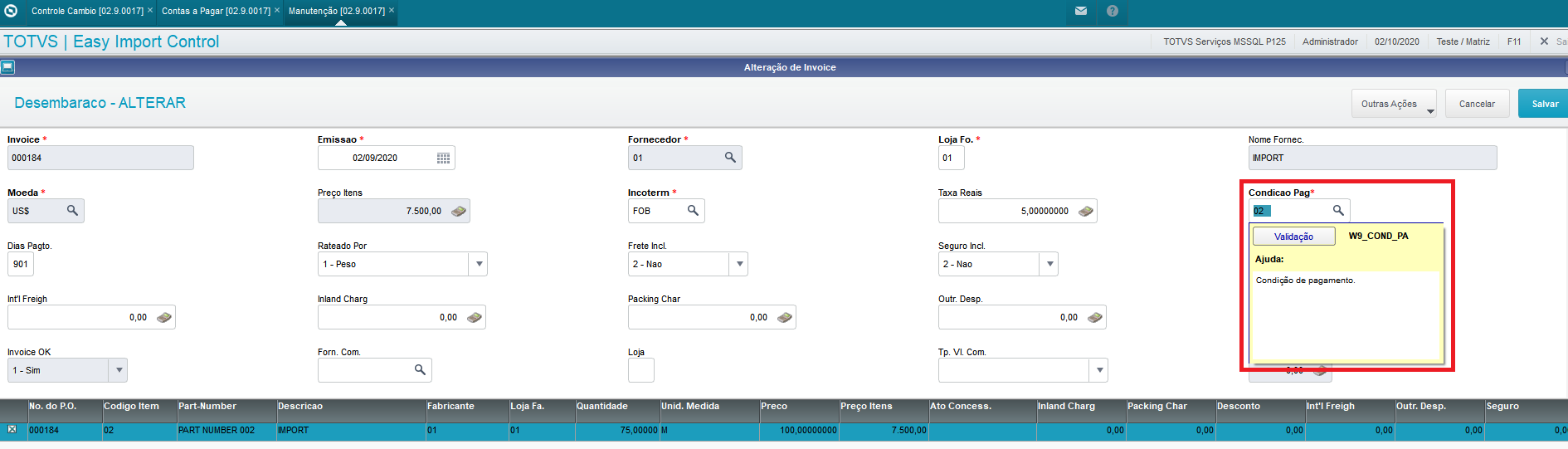Open calculator icon for Outr. Desp.

coord(1095,317)
